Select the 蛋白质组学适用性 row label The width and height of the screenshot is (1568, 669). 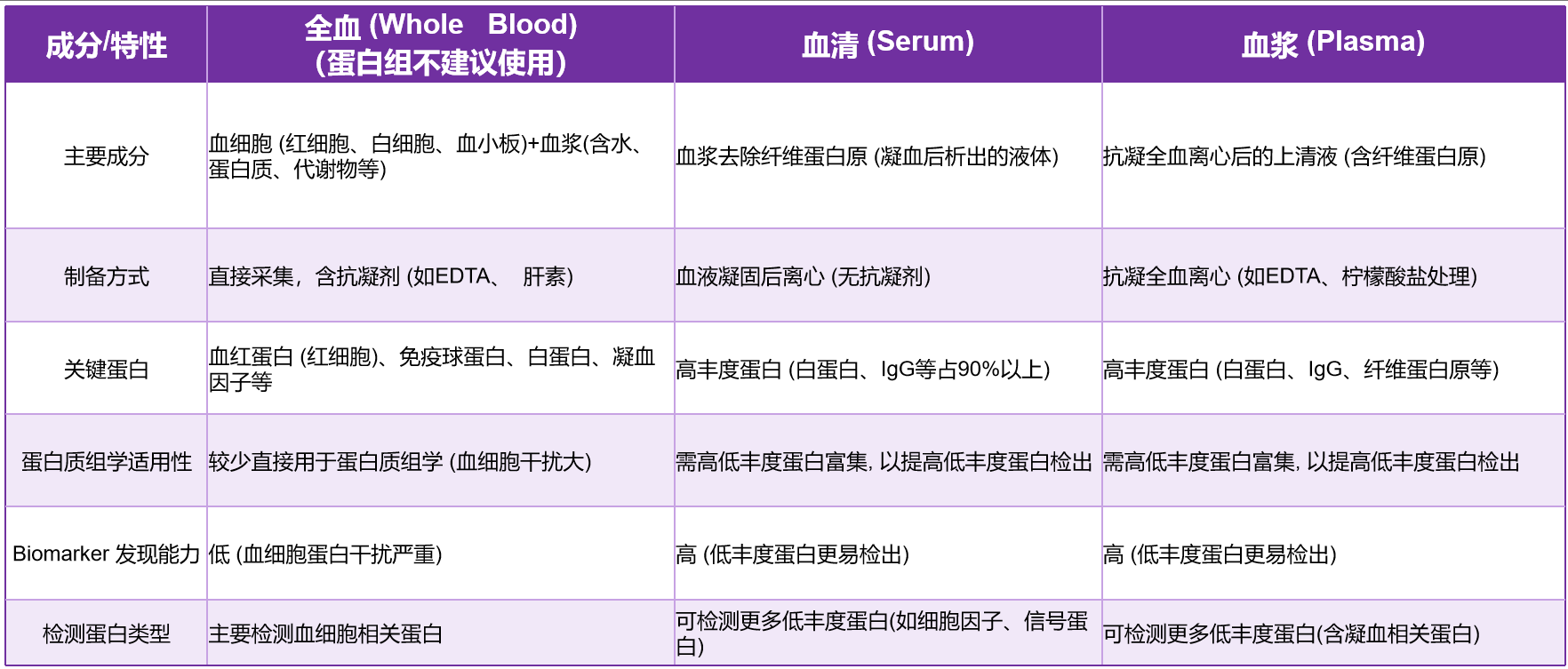[106, 461]
